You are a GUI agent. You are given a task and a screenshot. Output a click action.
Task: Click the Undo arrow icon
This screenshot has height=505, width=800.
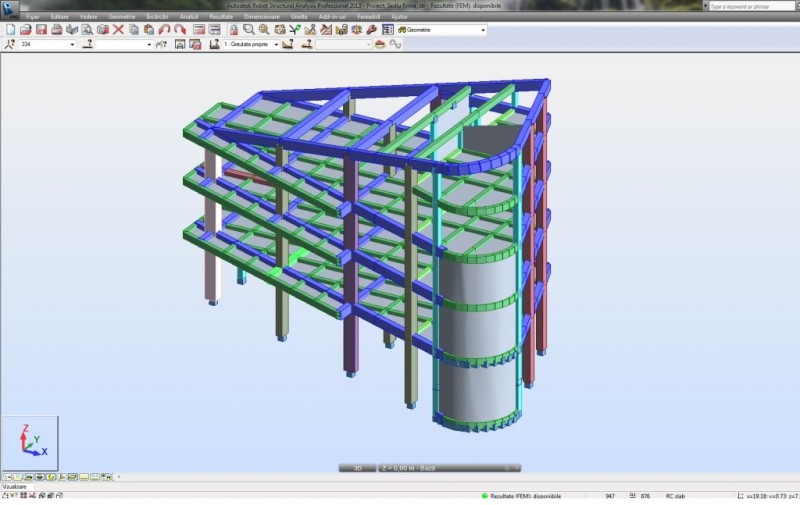click(x=165, y=30)
